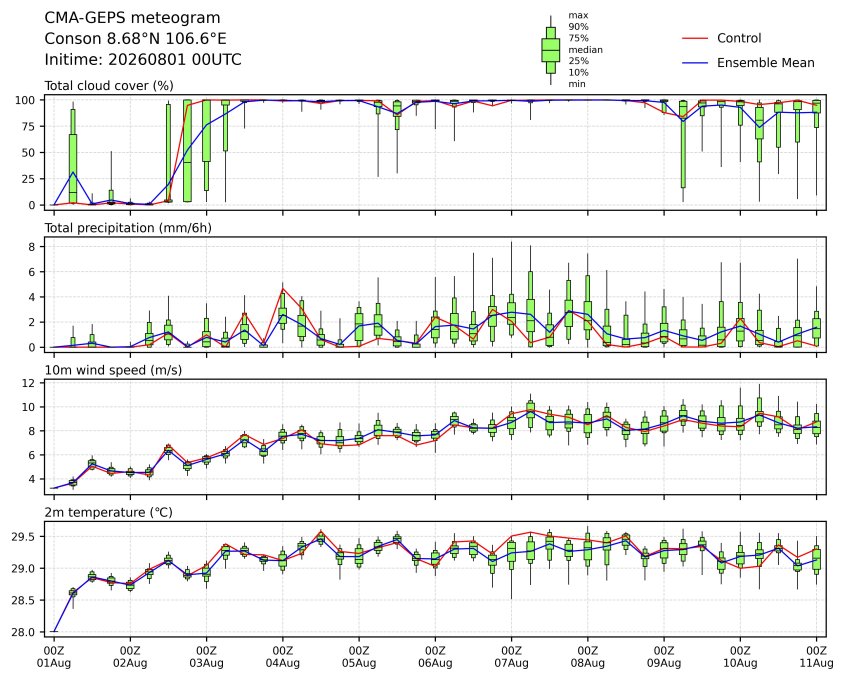Click the Control legend label
845x680 pixels.
click(739, 38)
